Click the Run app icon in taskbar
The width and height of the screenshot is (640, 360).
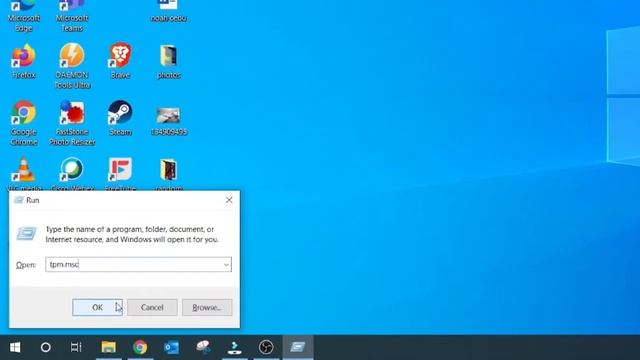[298, 347]
